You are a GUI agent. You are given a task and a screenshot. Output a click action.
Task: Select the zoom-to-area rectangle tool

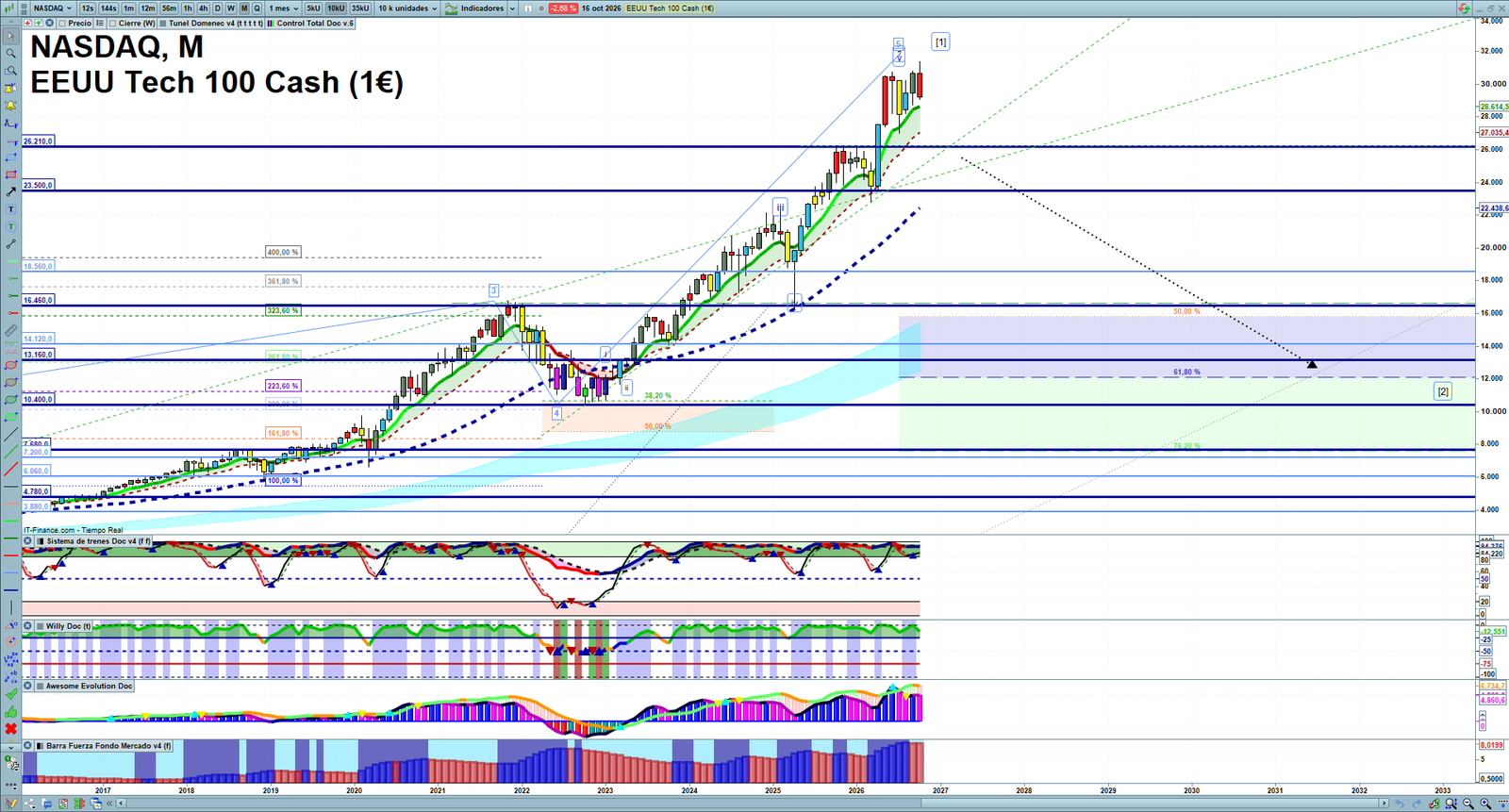coord(11,71)
